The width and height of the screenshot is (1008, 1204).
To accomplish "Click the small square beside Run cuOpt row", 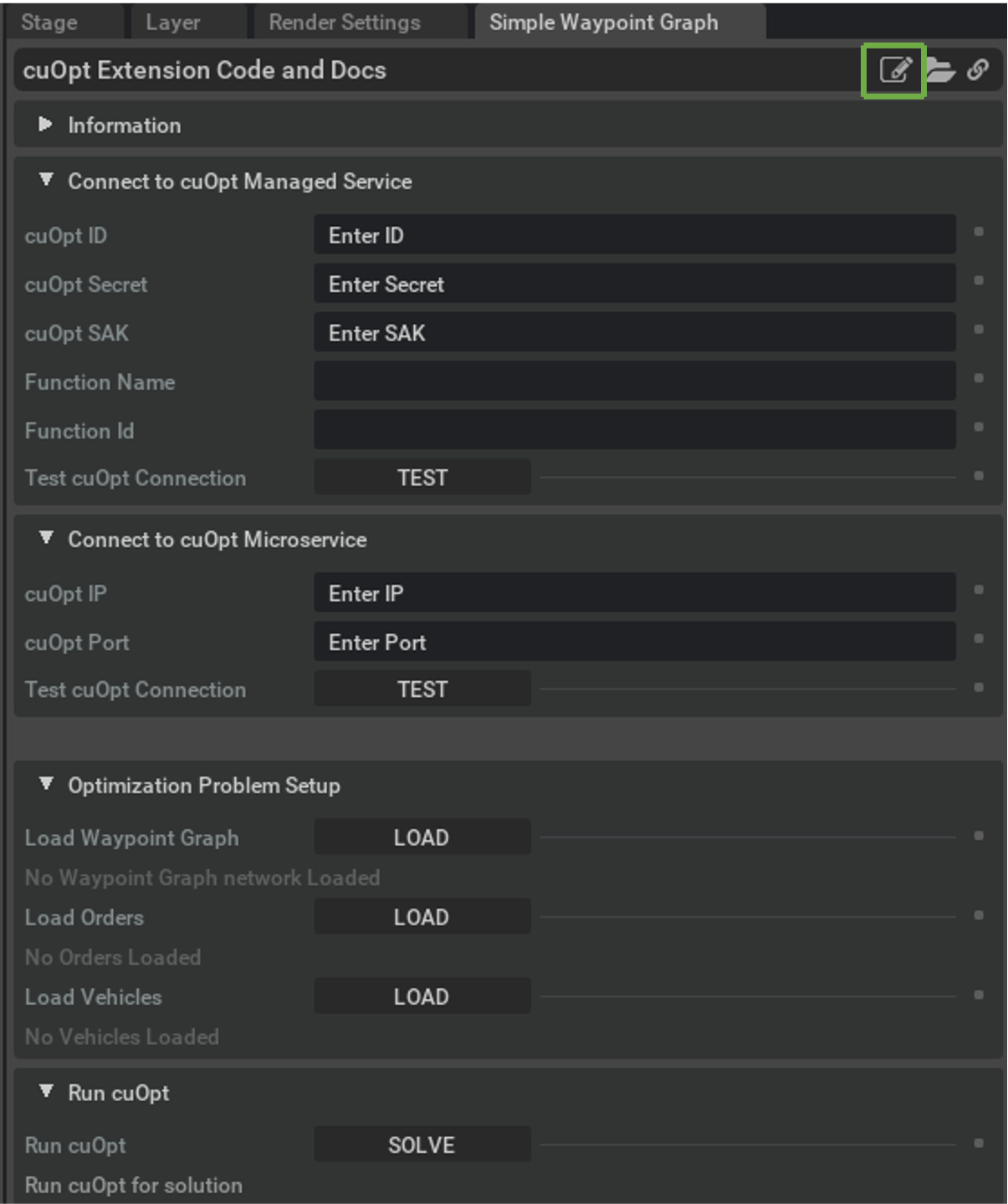I will point(979,1143).
